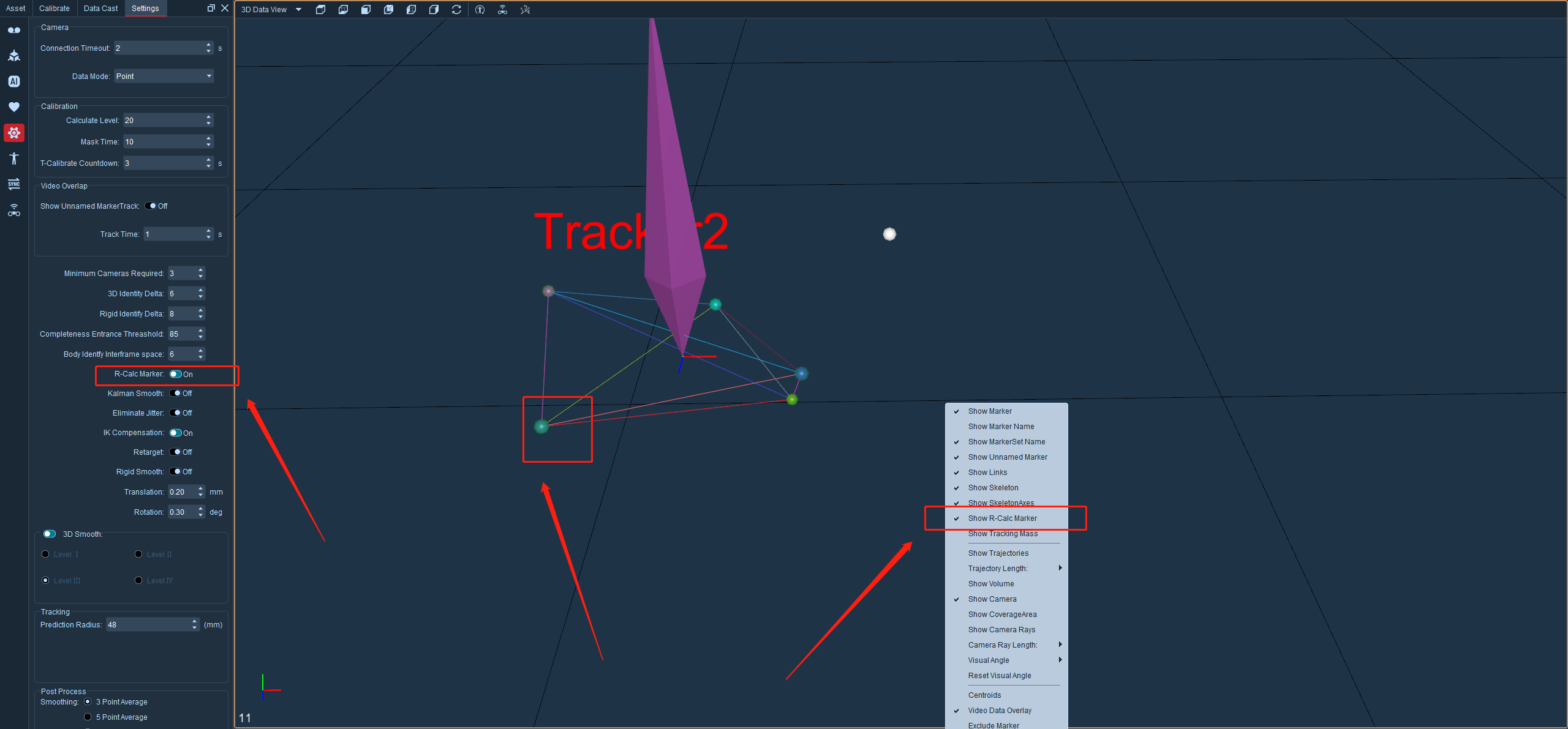Open the SYNC panel from the sidebar

[14, 184]
